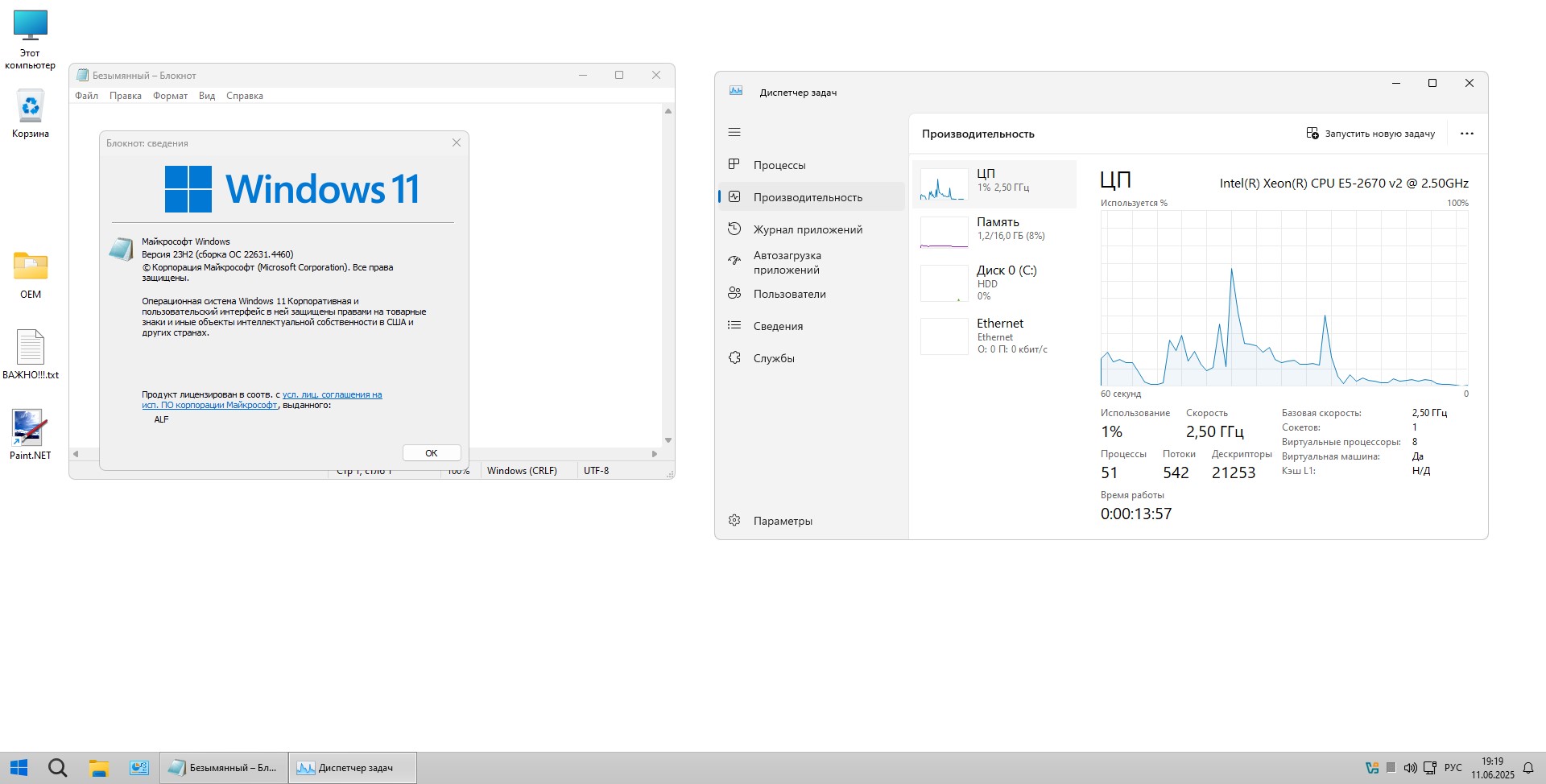Select Paint.NET shortcut on desktop
This screenshot has height=784, width=1546.
pyautogui.click(x=31, y=435)
